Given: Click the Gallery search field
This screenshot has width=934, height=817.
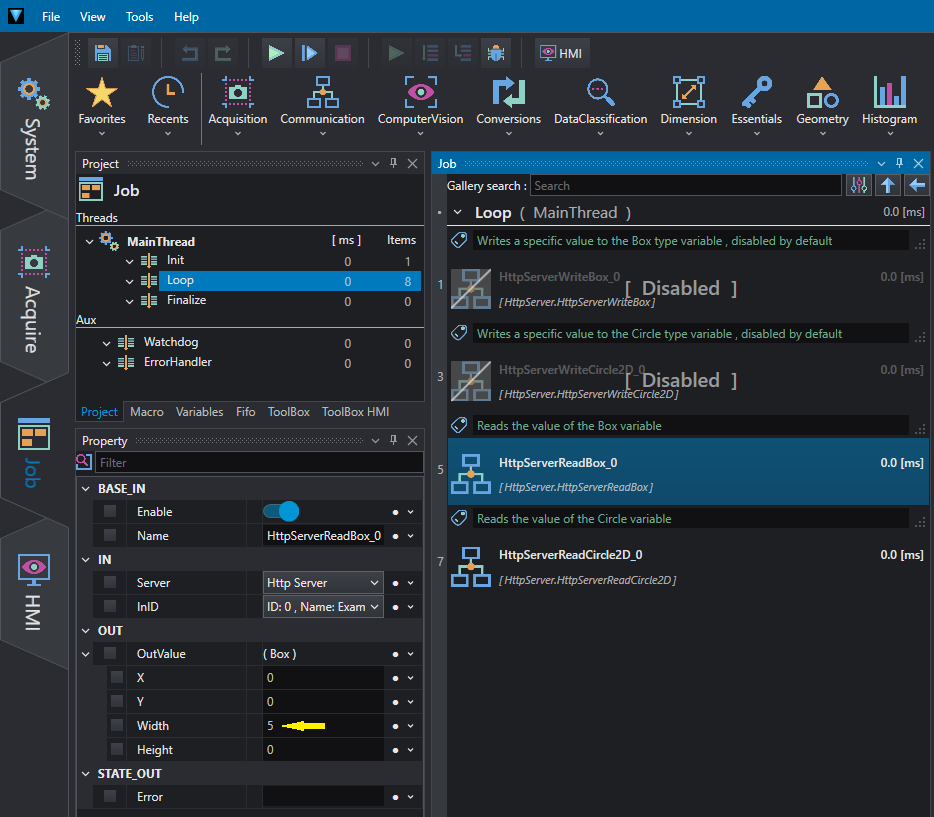Looking at the screenshot, I should point(686,186).
